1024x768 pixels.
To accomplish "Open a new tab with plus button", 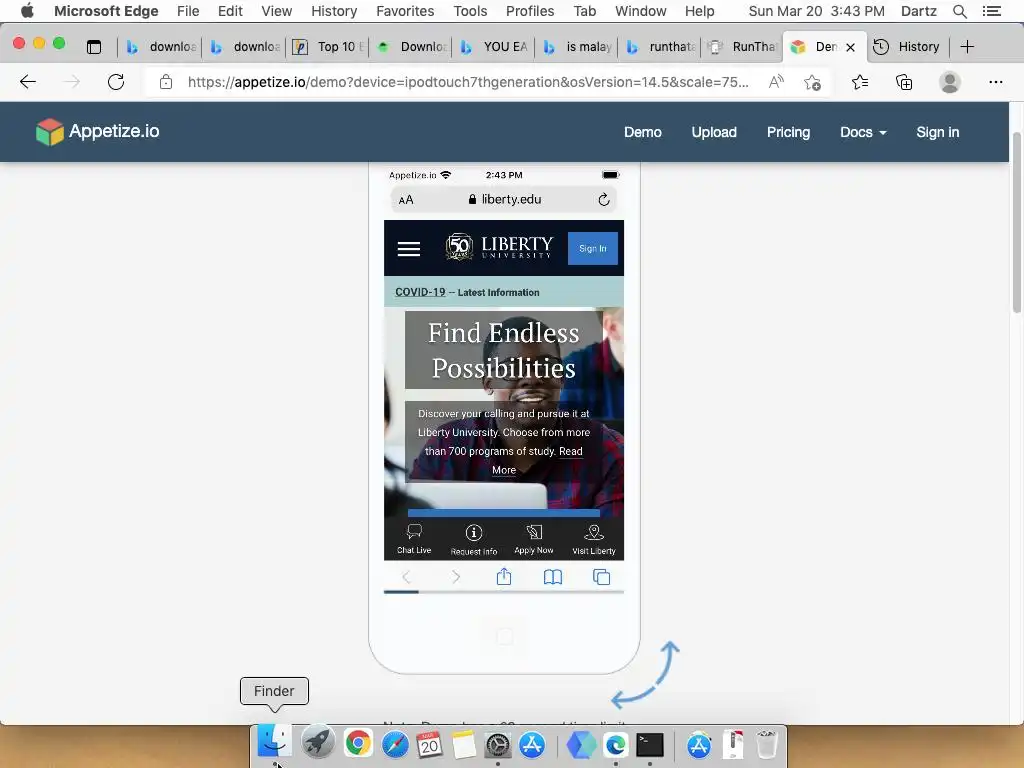I will (x=967, y=46).
